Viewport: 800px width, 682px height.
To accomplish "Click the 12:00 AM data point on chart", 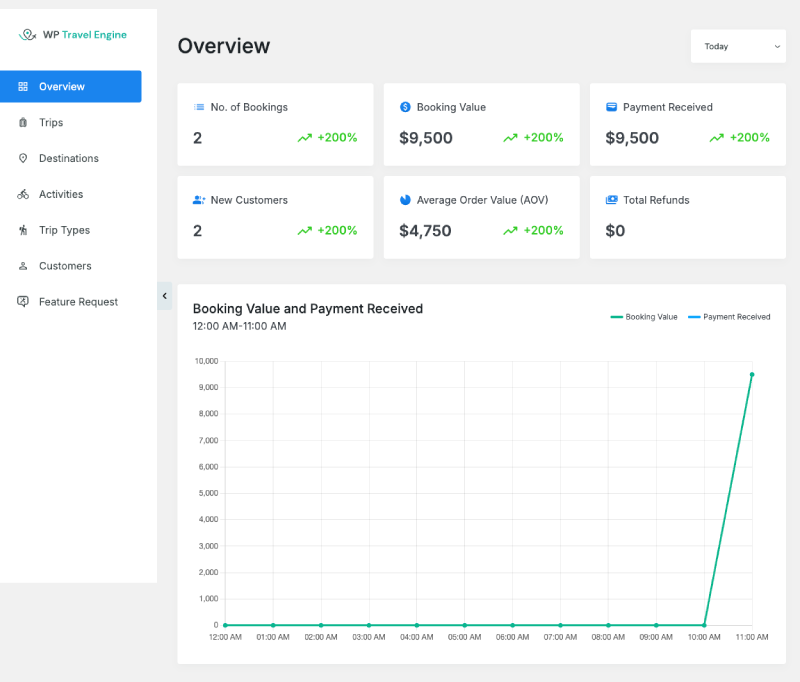I will tap(225, 625).
